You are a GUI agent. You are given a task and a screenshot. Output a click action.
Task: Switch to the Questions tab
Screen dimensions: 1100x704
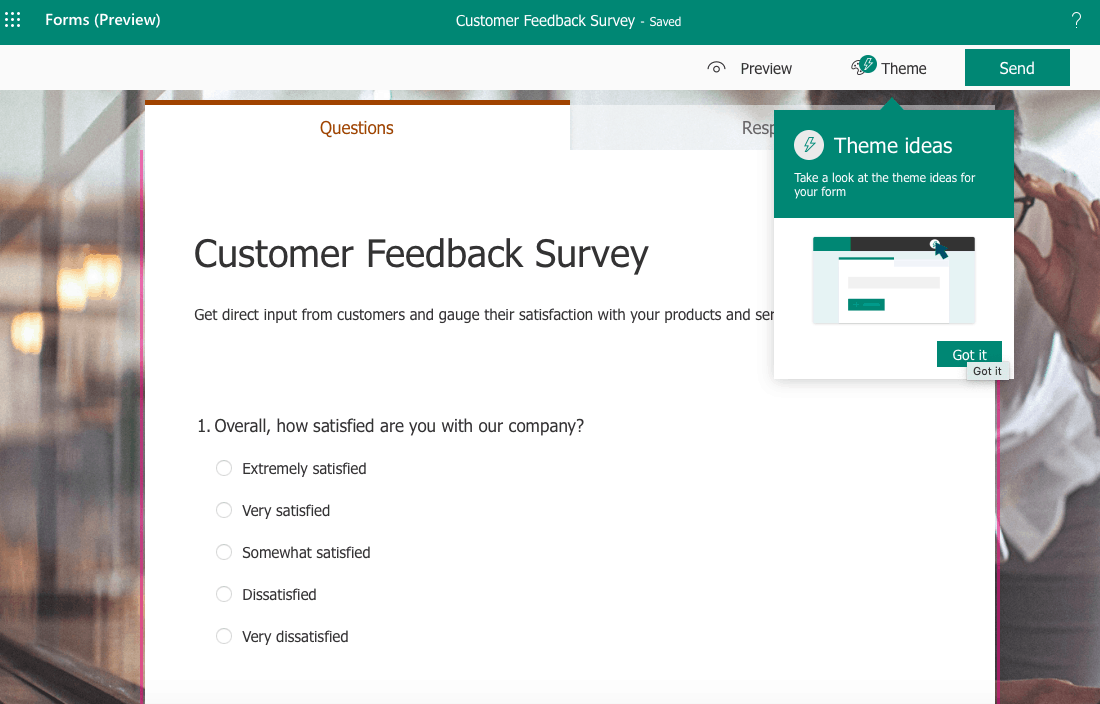pos(356,128)
